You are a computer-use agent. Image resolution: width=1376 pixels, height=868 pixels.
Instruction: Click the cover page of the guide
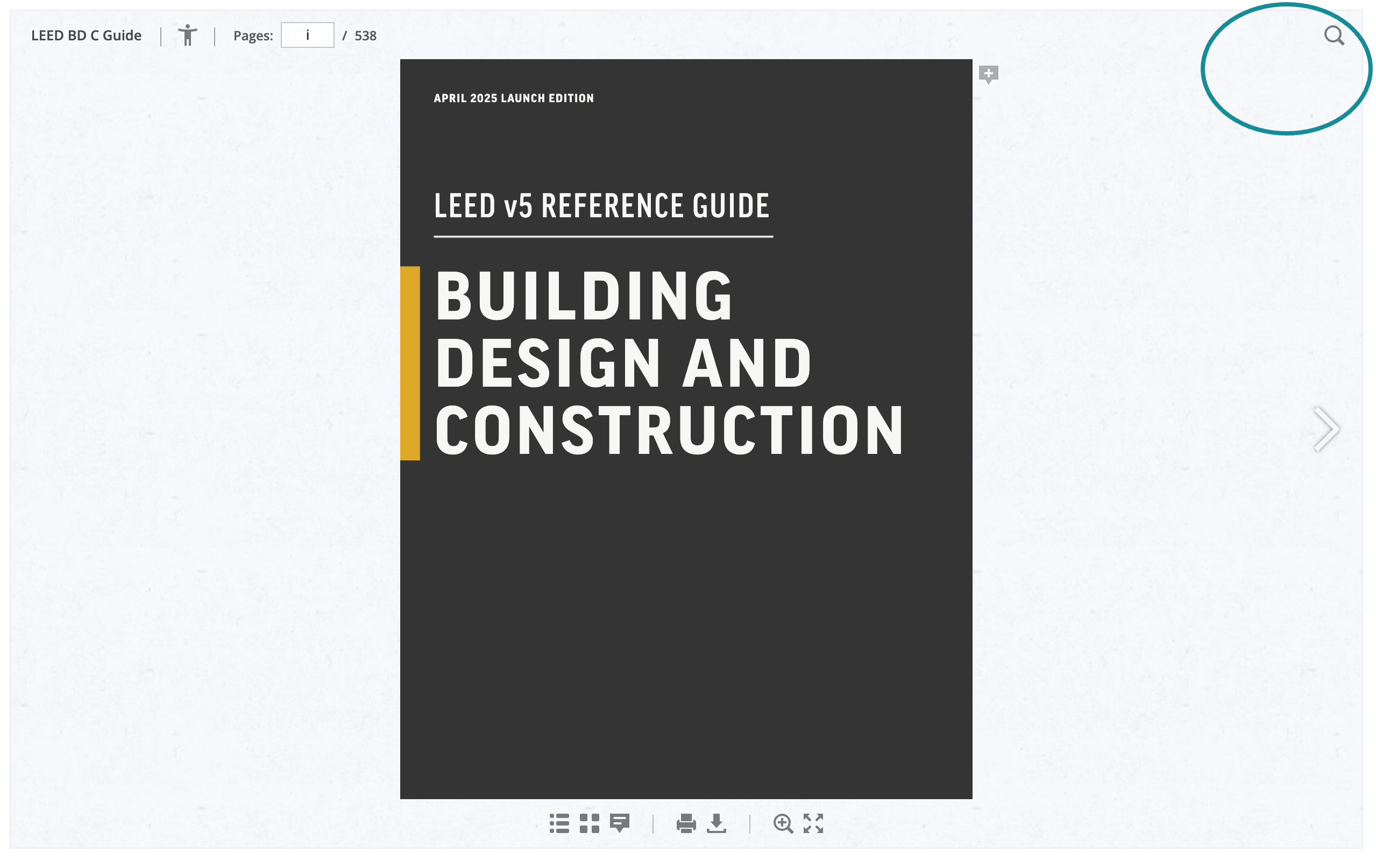coord(686,429)
